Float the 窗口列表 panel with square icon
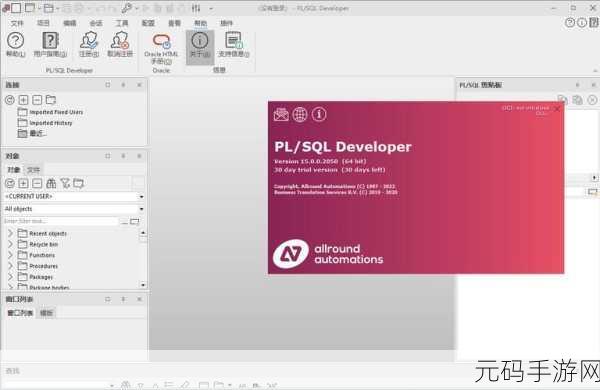 click(x=108, y=299)
